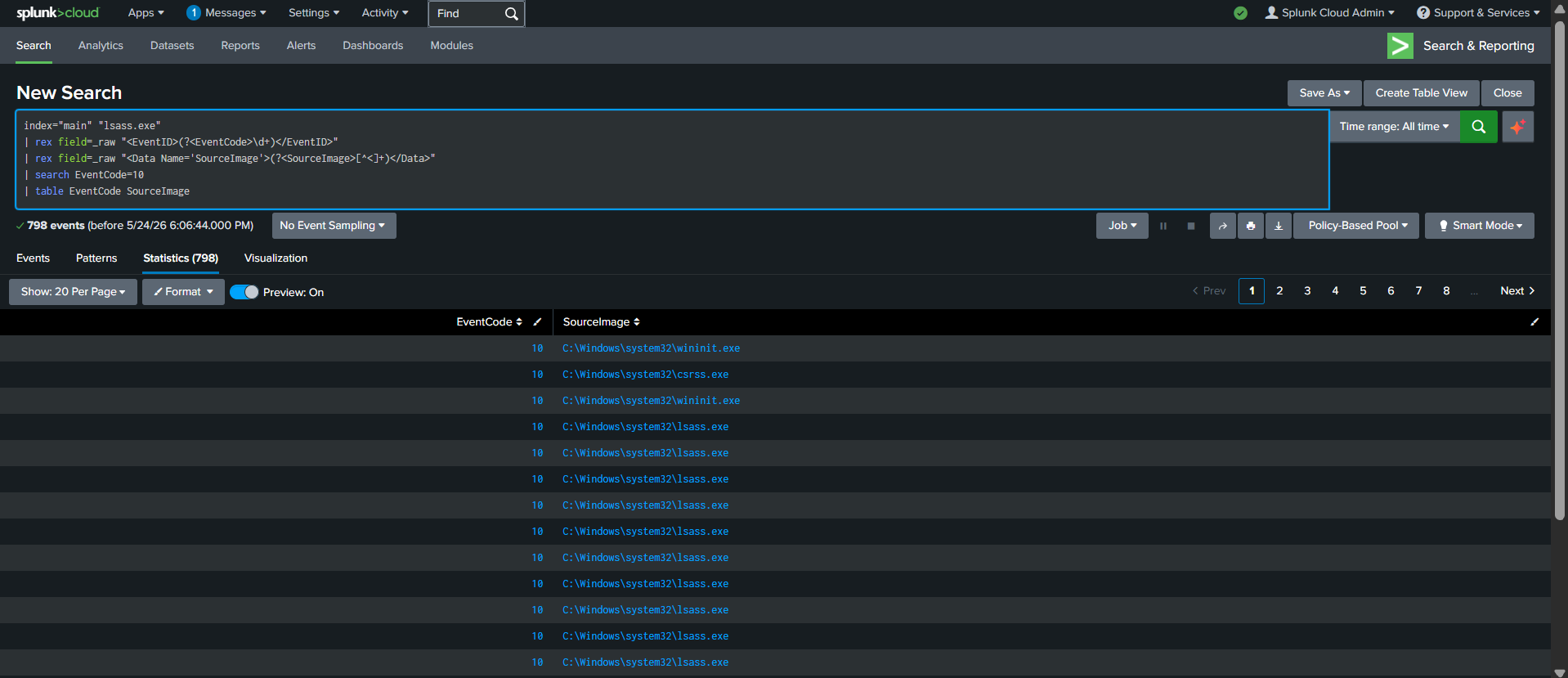1568x678 pixels.
Task: Edit EventCode column with pencil icon
Action: click(537, 322)
